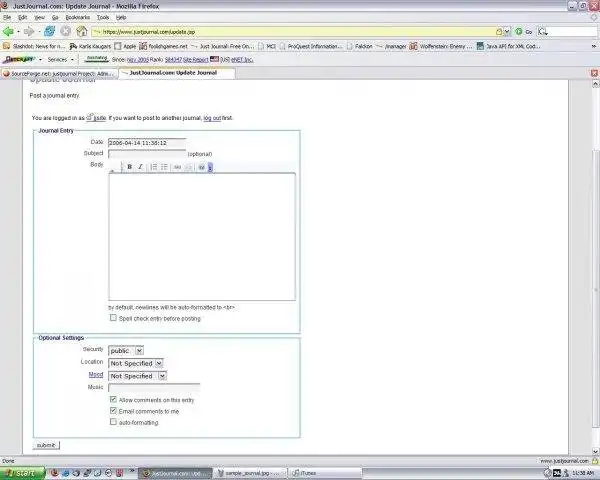The height and width of the screenshot is (480, 600).
Task: Click into the Subject input field
Action: (x=147, y=154)
